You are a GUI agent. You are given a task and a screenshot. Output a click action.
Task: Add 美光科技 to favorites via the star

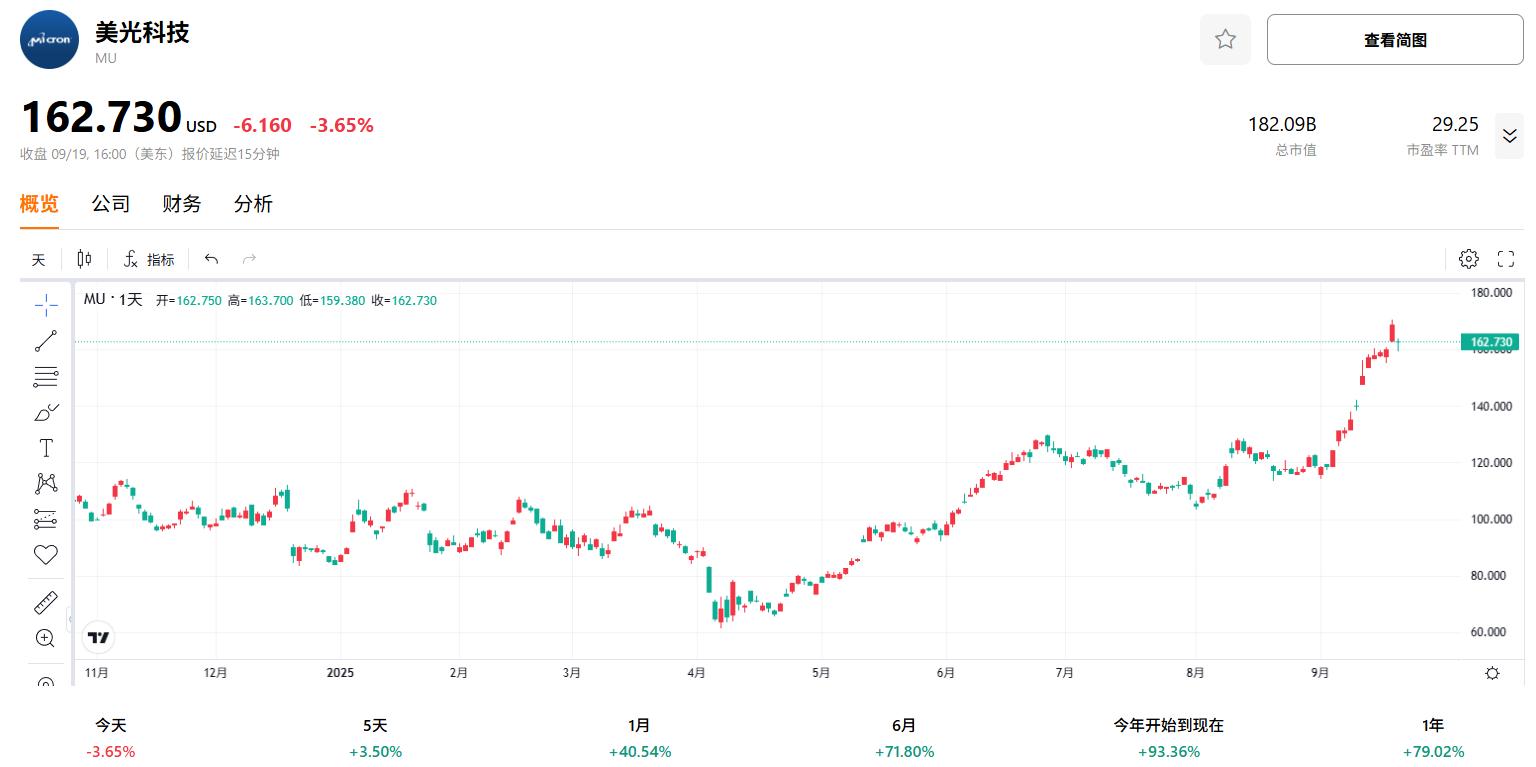(1225, 39)
